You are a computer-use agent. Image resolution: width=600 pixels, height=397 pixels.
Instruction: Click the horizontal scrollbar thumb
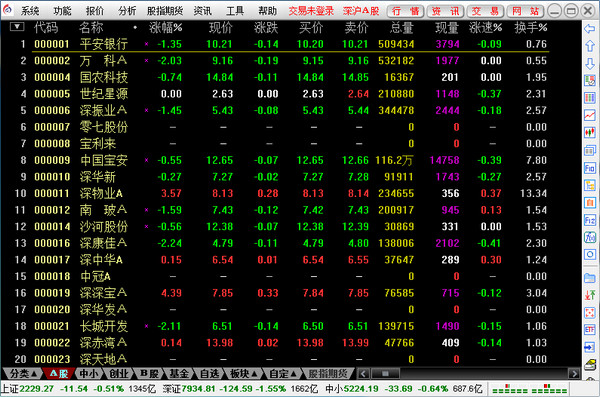click(385, 373)
